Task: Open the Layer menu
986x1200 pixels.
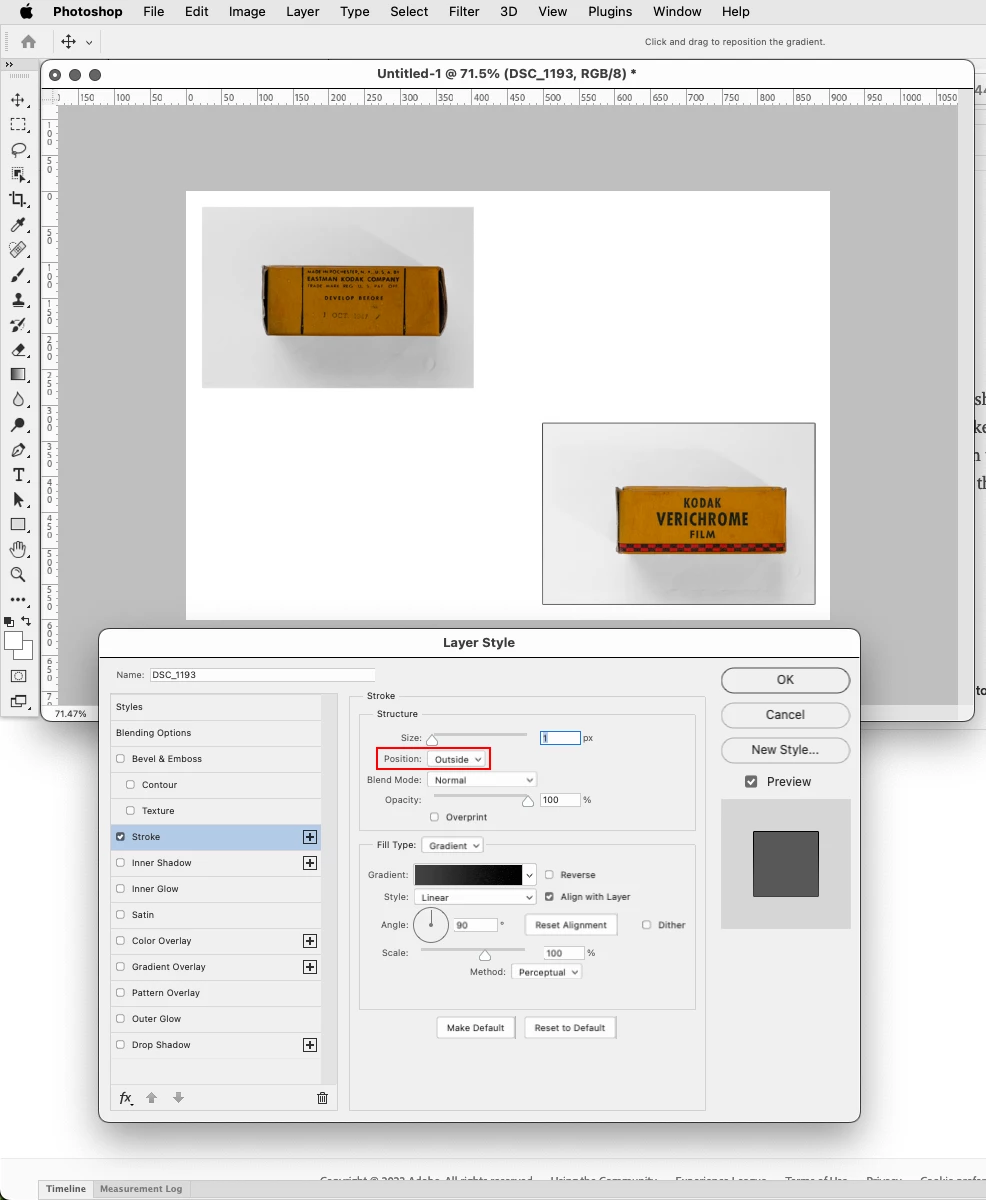Action: 303,12
